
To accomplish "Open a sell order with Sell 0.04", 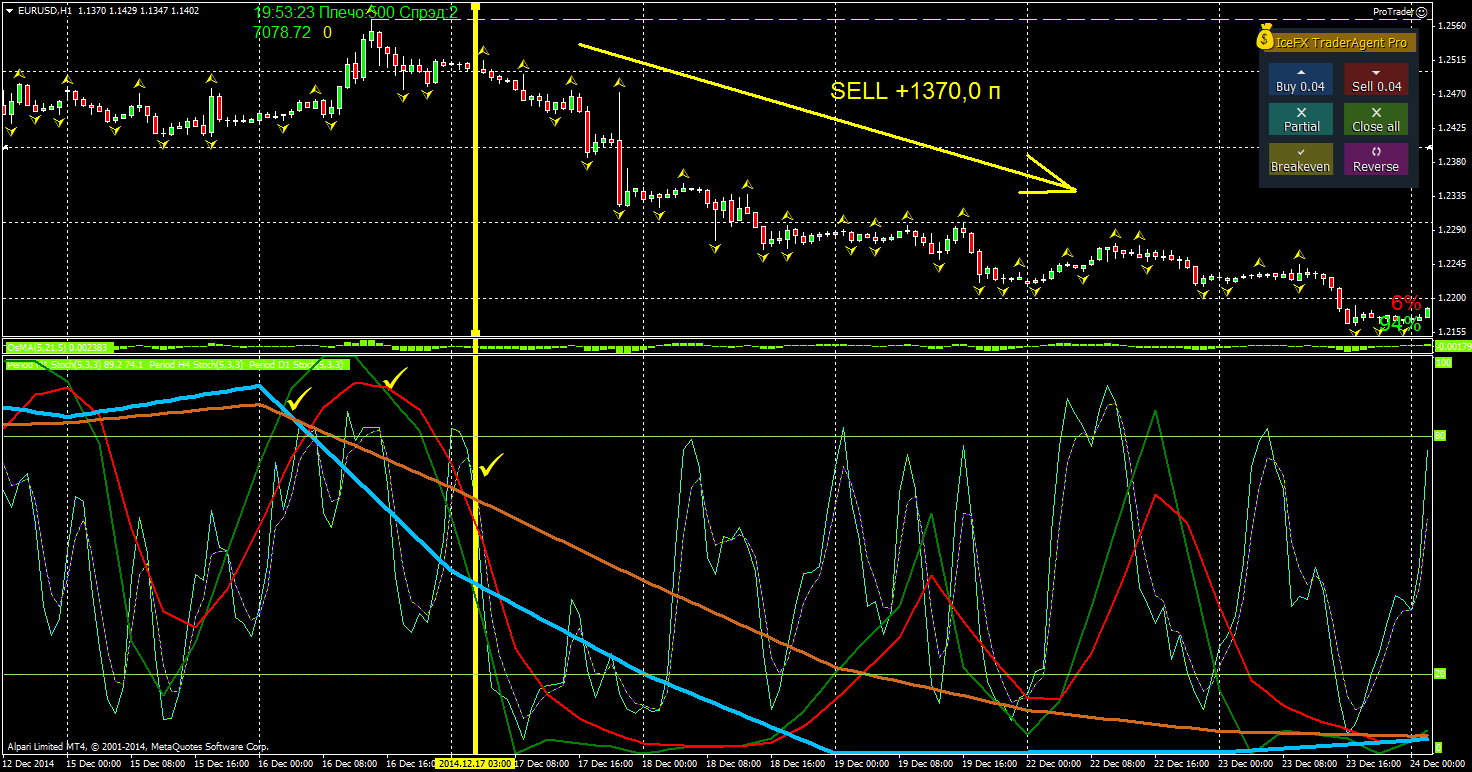I will click(x=1376, y=79).
